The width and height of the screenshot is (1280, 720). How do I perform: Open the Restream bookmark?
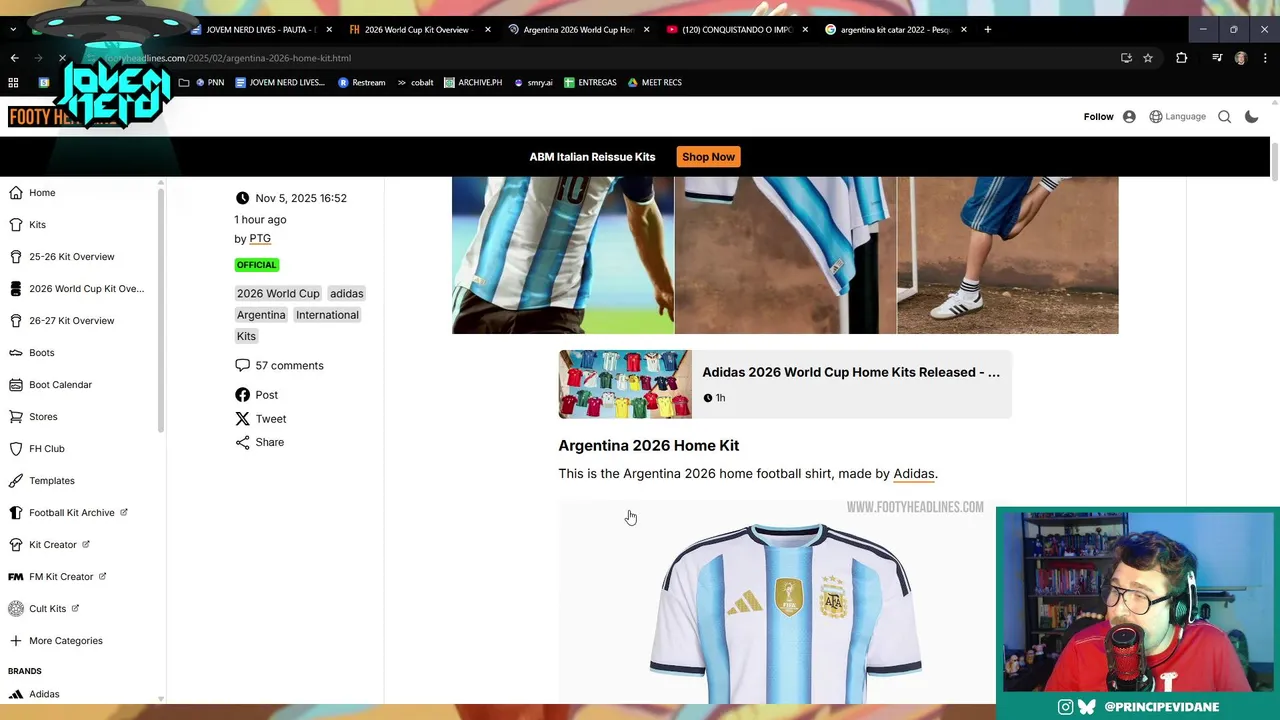coord(361,83)
